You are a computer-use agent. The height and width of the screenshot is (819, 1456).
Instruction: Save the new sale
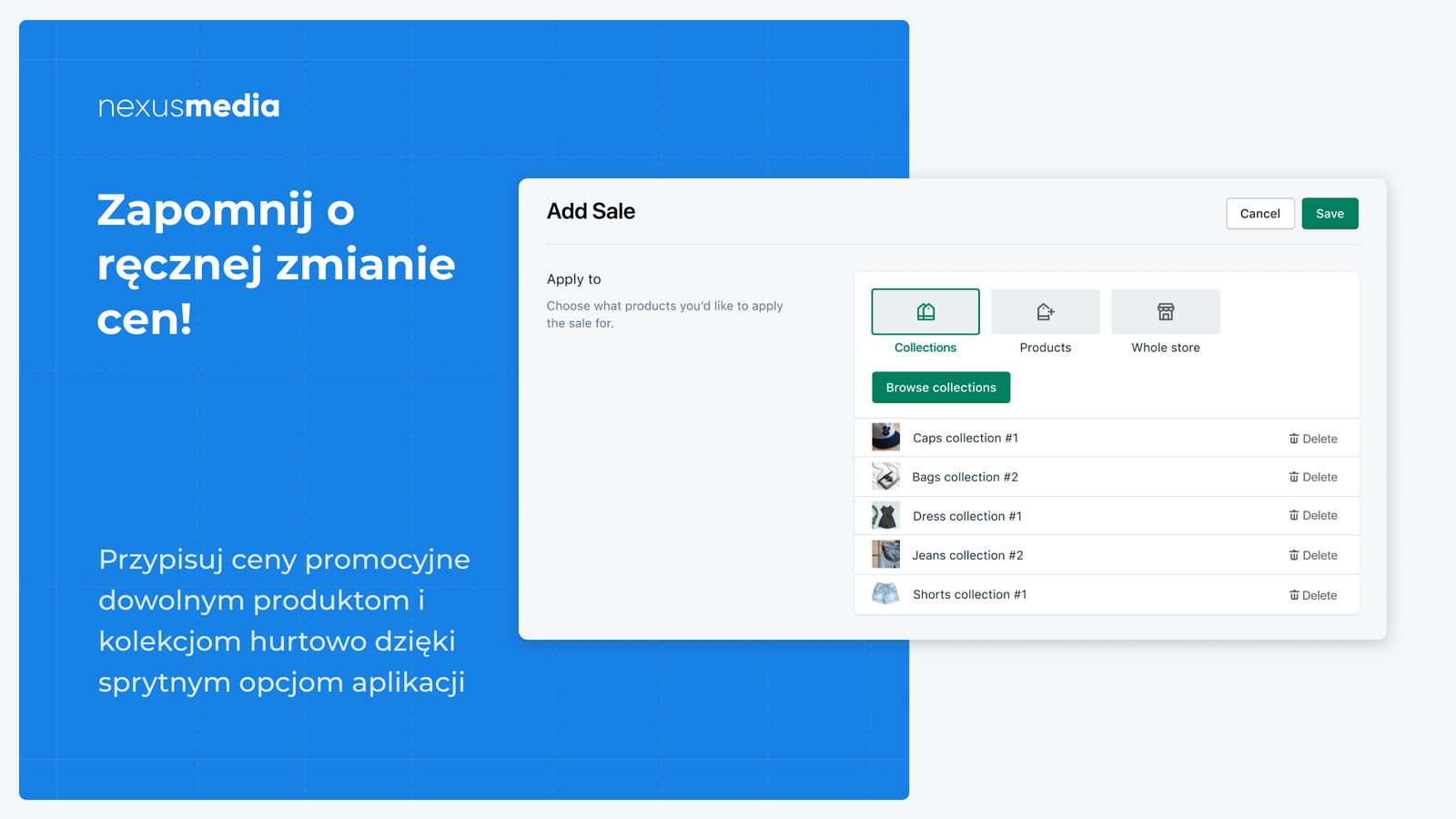(x=1330, y=214)
